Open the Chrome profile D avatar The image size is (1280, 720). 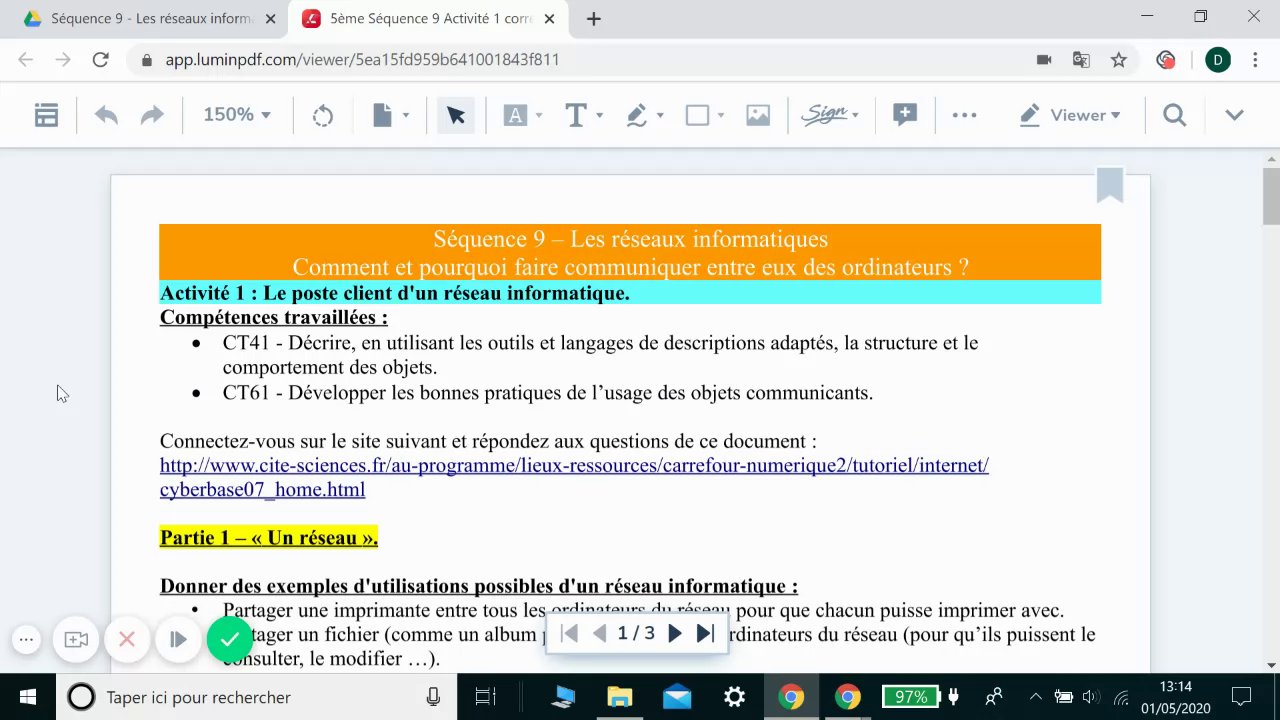click(x=1218, y=60)
